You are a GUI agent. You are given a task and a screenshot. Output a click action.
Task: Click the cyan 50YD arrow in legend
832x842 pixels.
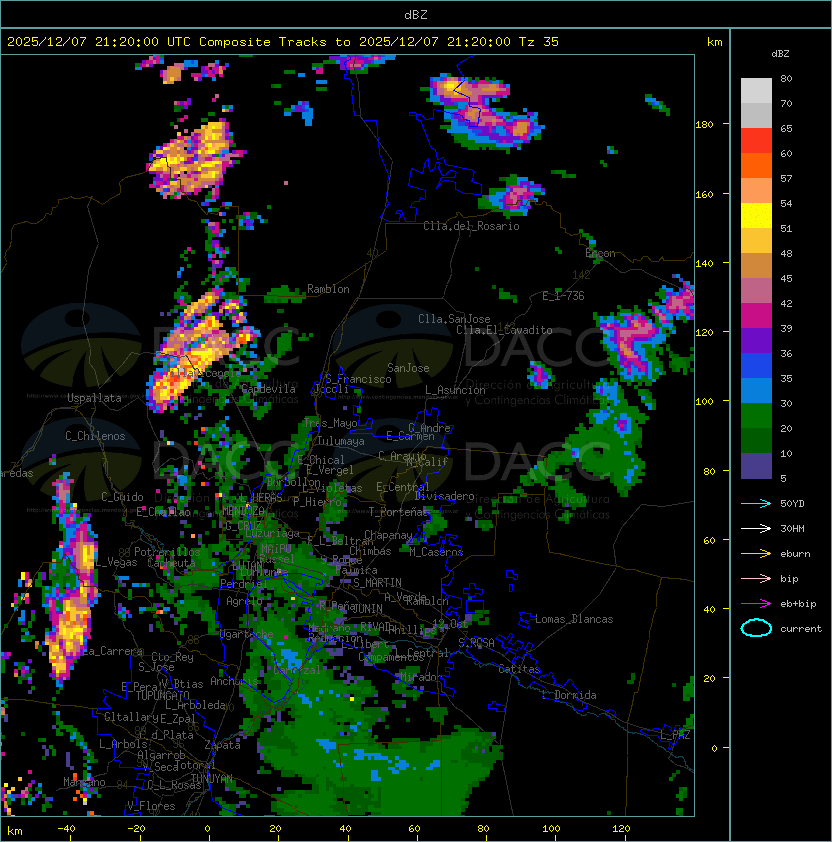pyautogui.click(x=756, y=504)
